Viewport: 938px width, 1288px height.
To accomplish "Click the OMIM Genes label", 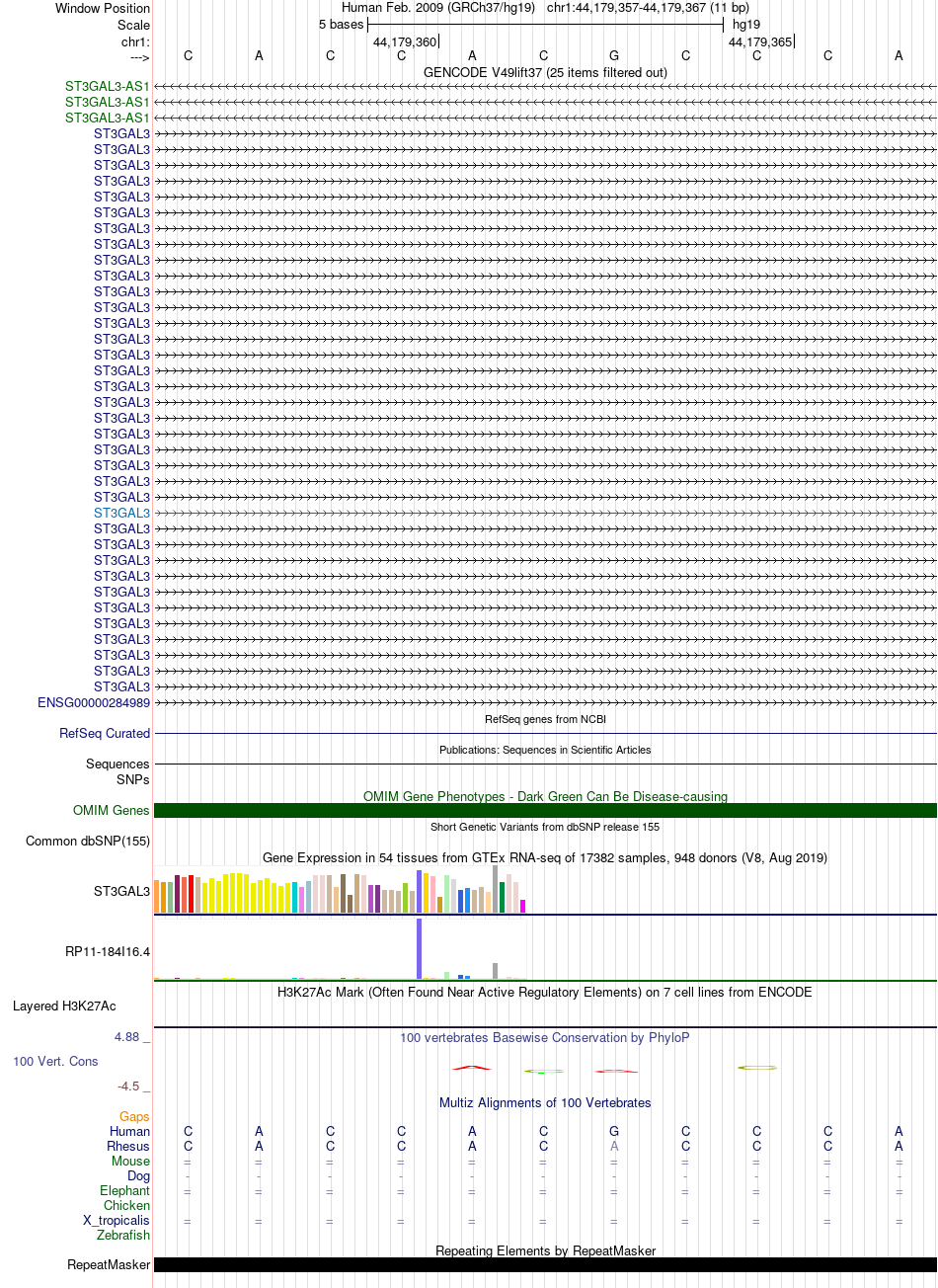I will click(112, 810).
